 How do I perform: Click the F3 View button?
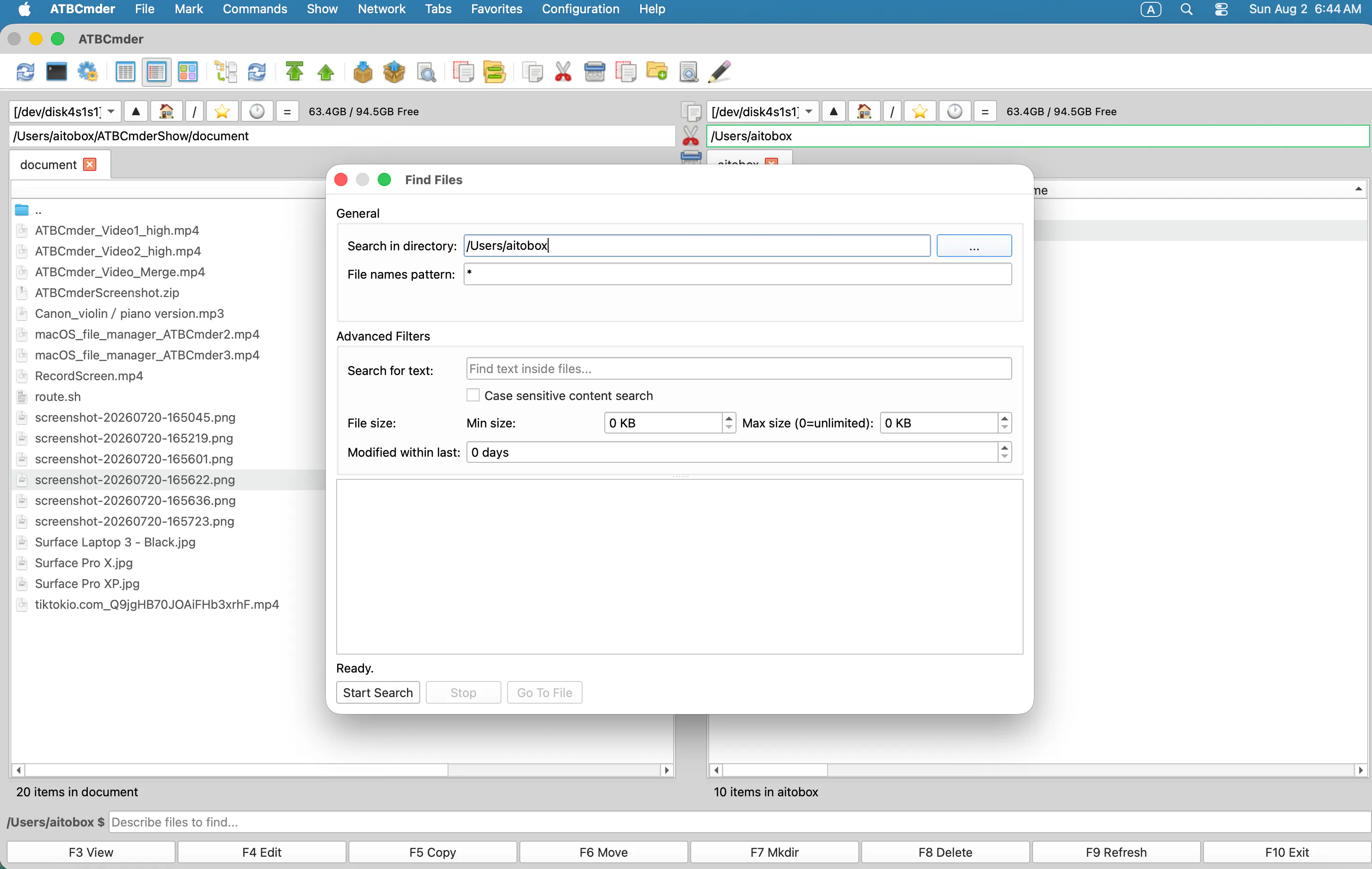pos(91,852)
